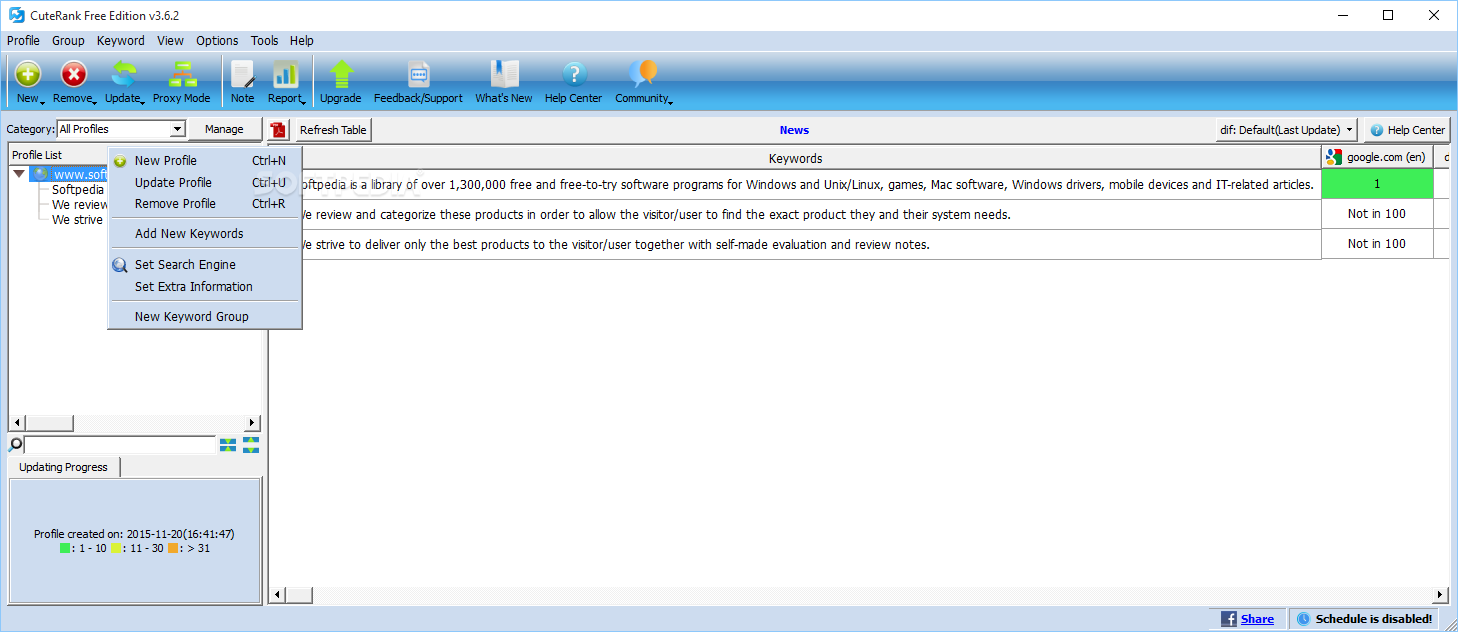Open the Help menu
This screenshot has width=1458, height=632.
(301, 41)
